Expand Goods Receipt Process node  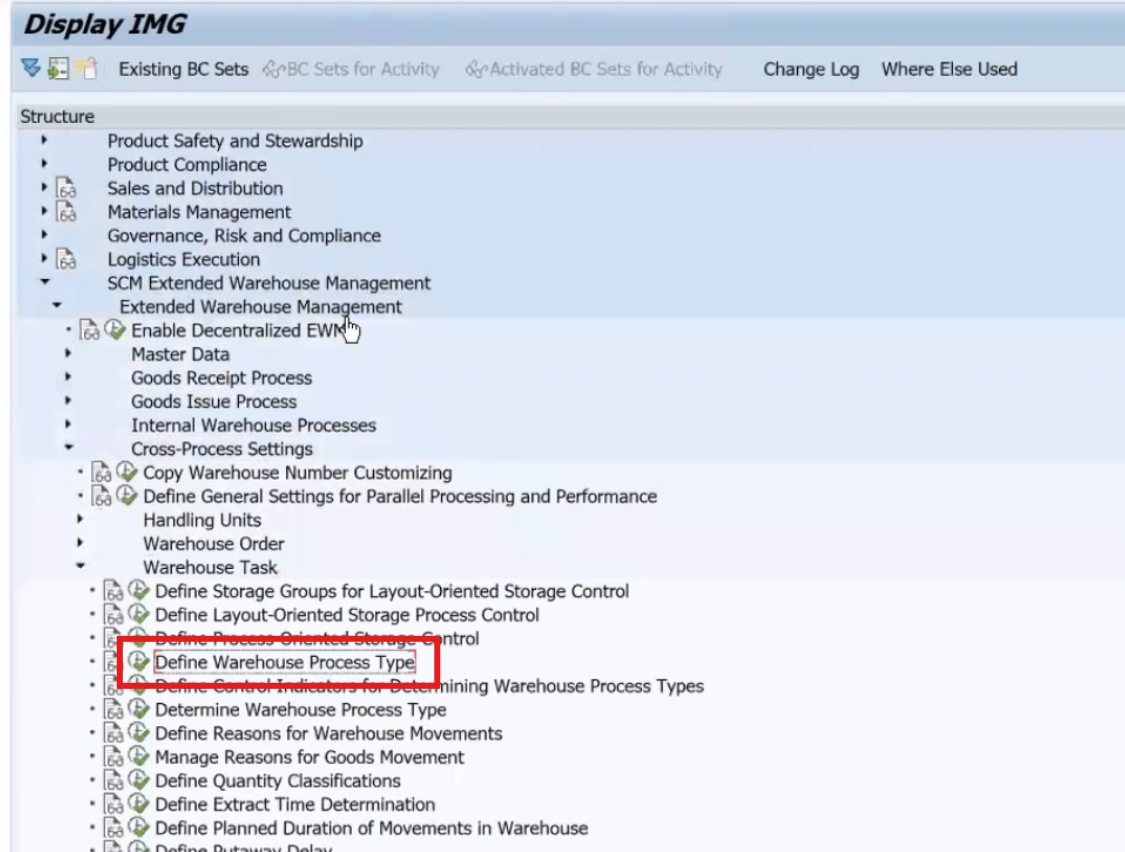pos(68,377)
